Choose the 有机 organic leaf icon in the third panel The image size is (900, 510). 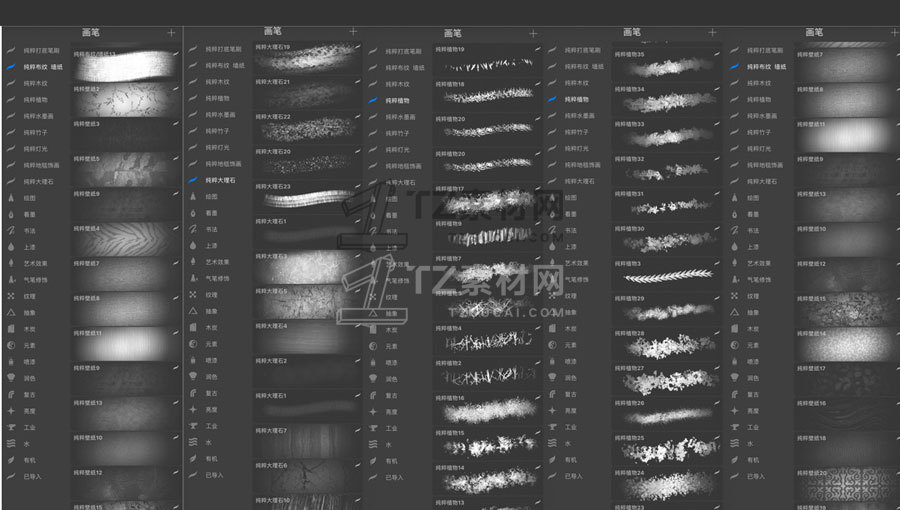(x=373, y=461)
